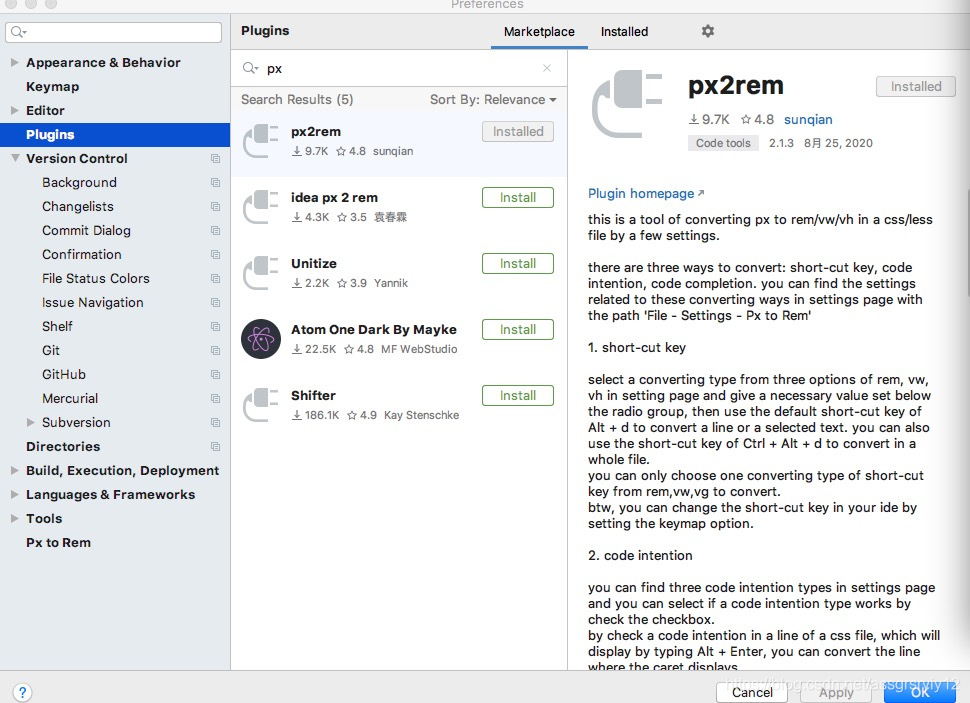This screenshot has height=703, width=970.
Task: Click the Apply button
Action: click(836, 692)
